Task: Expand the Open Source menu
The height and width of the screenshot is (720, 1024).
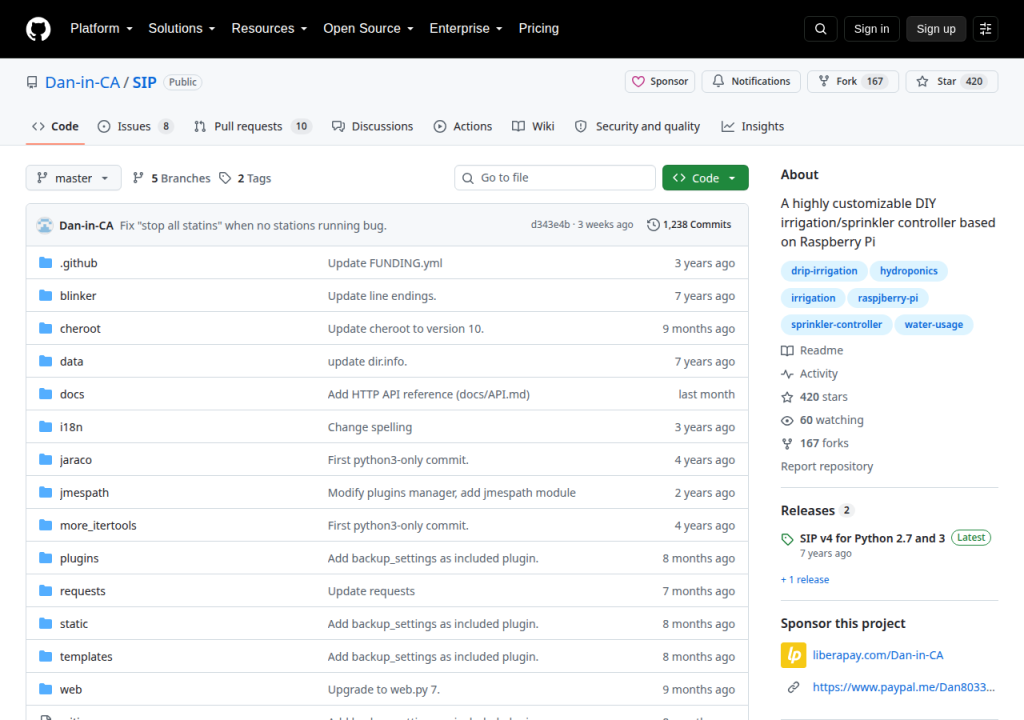Action: tap(368, 29)
